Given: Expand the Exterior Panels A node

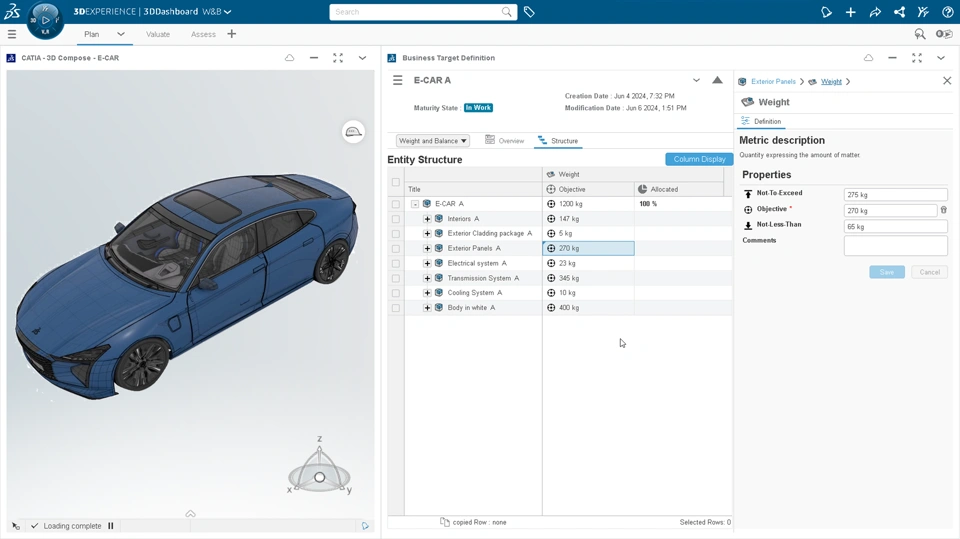Looking at the screenshot, I should [427, 248].
